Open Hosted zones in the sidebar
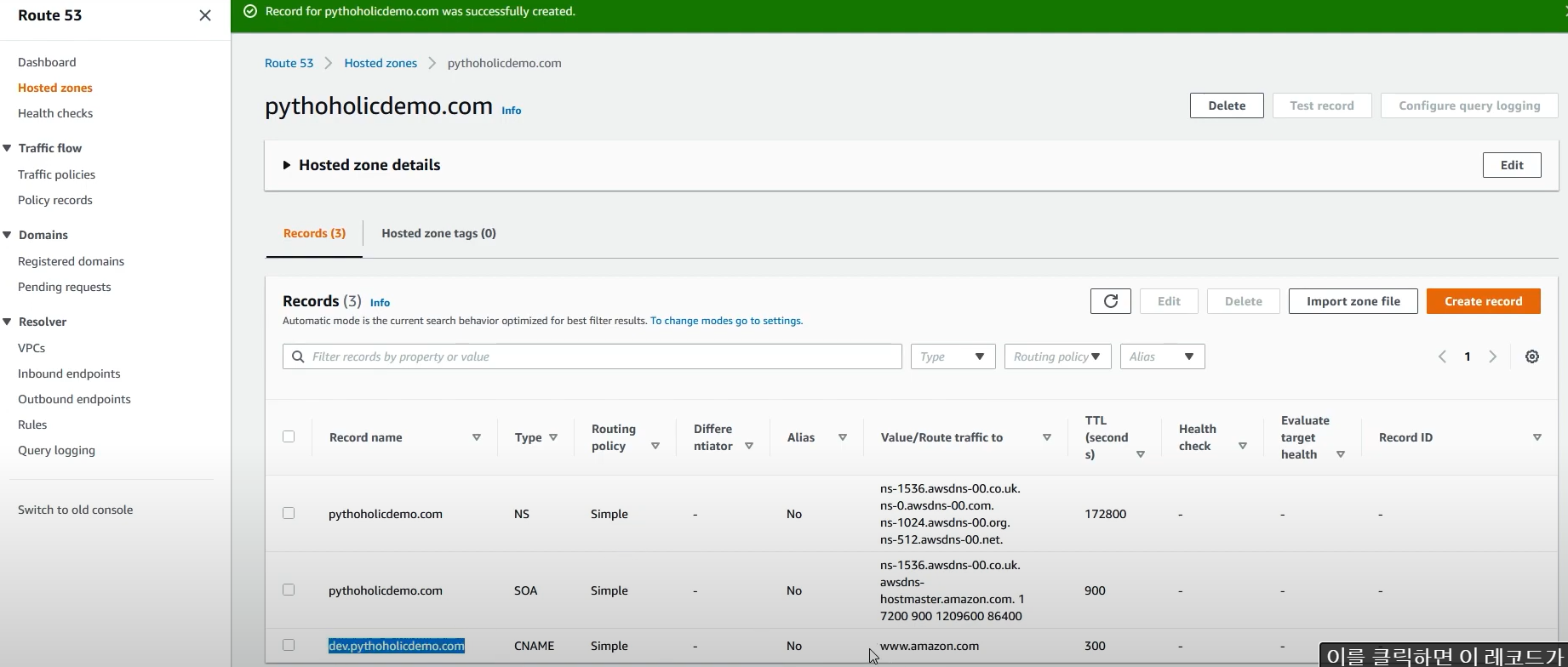This screenshot has height=667, width=1568. tap(55, 88)
